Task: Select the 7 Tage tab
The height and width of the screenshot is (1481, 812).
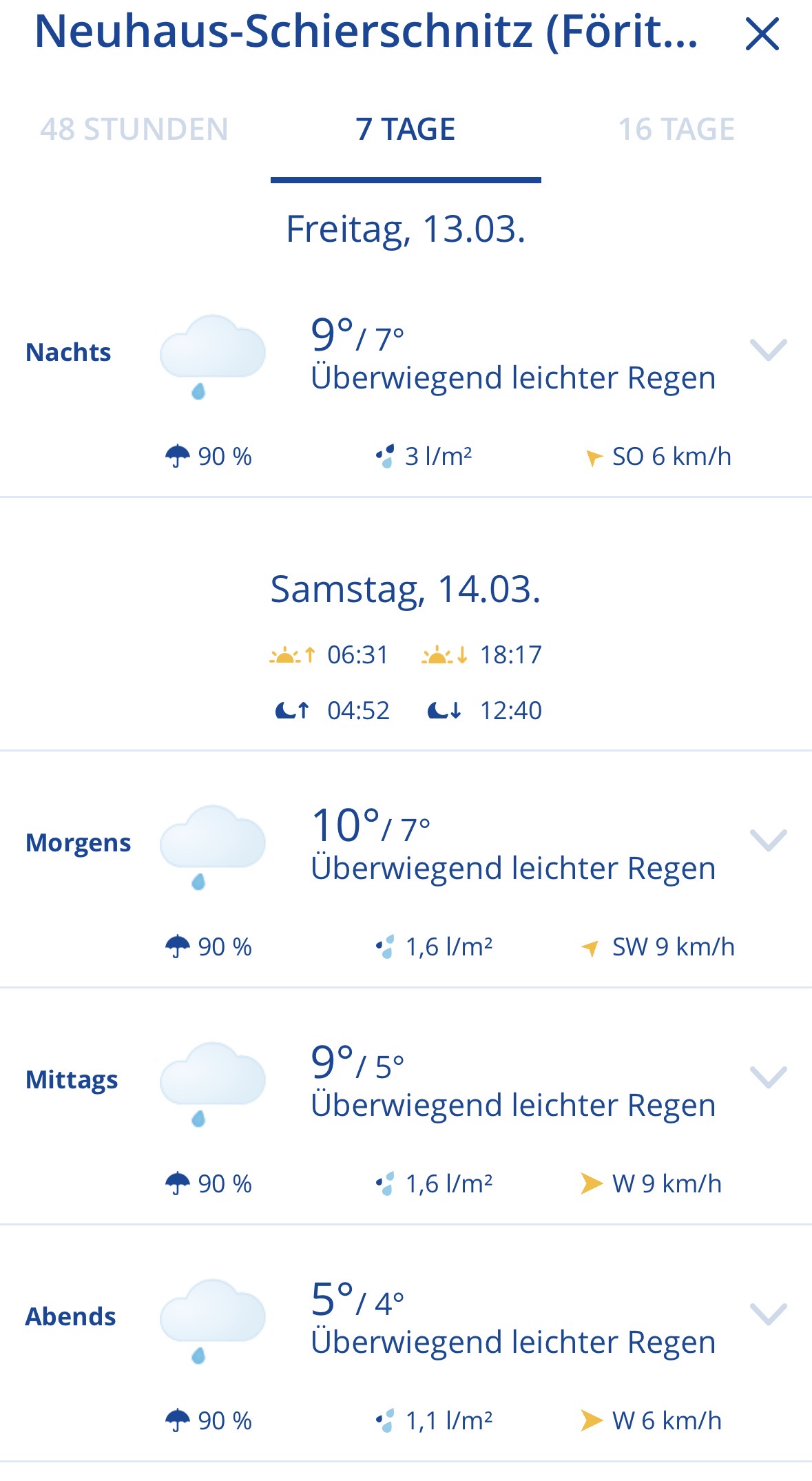Action: [406, 130]
